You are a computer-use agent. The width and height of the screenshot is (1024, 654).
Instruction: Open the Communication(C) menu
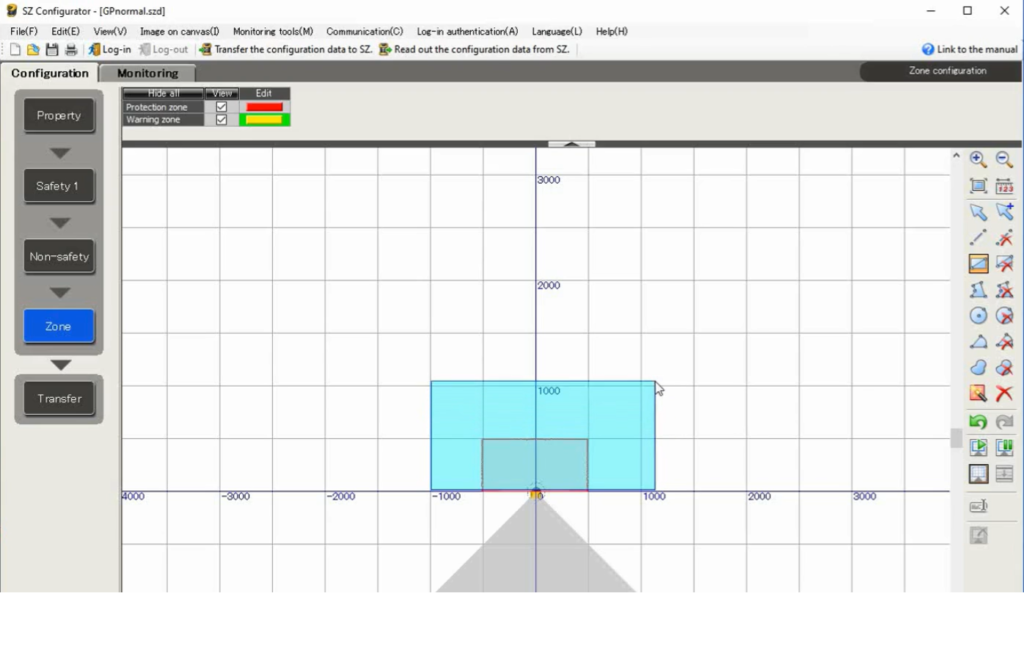tap(364, 31)
